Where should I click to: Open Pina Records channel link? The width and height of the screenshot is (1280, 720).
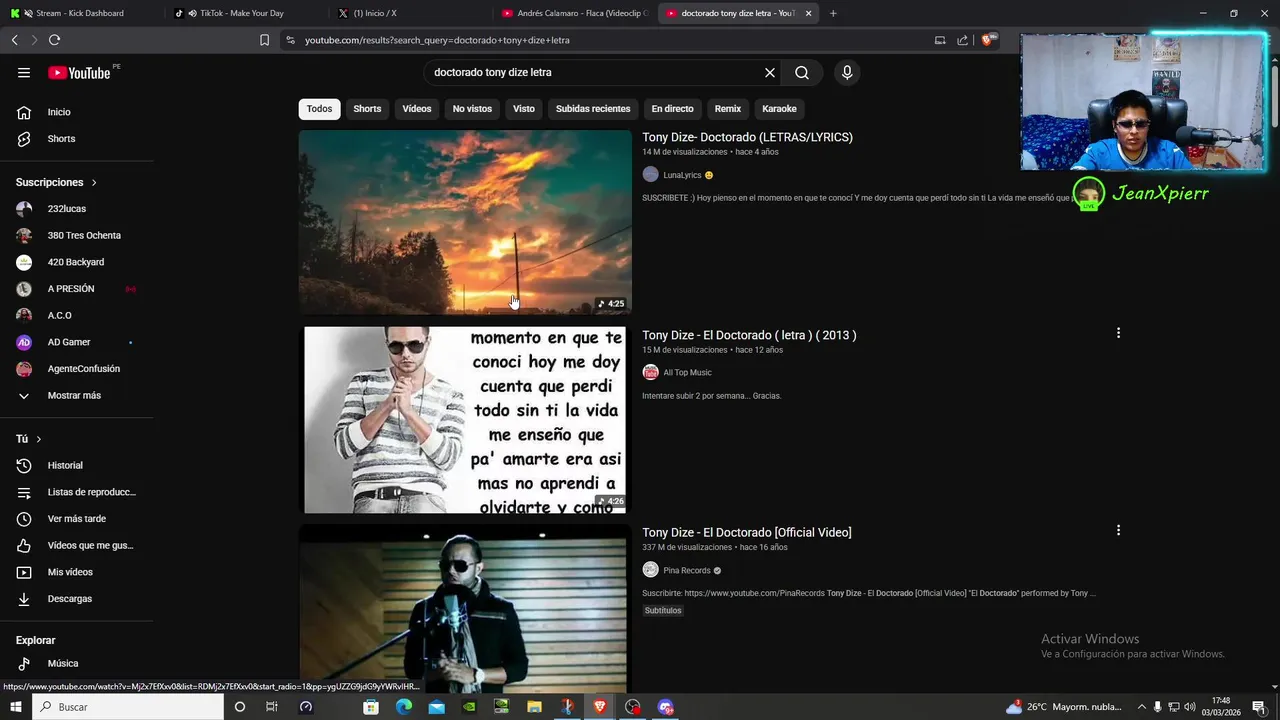coord(687,570)
